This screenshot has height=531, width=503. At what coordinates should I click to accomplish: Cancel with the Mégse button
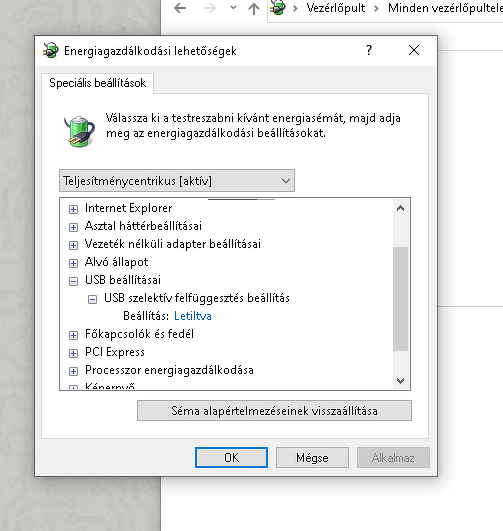click(312, 458)
